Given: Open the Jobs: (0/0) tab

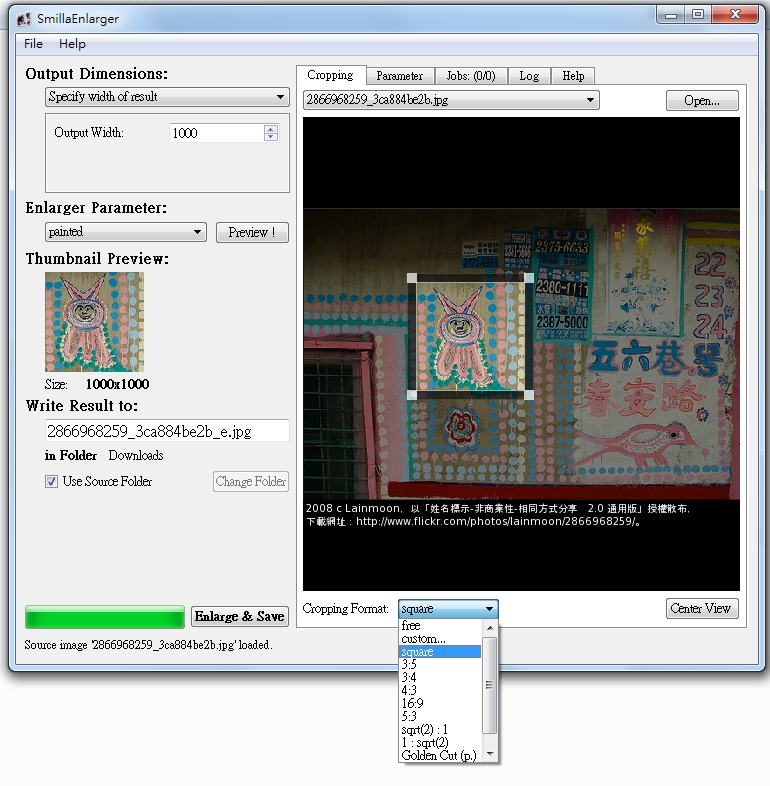Looking at the screenshot, I should point(471,76).
